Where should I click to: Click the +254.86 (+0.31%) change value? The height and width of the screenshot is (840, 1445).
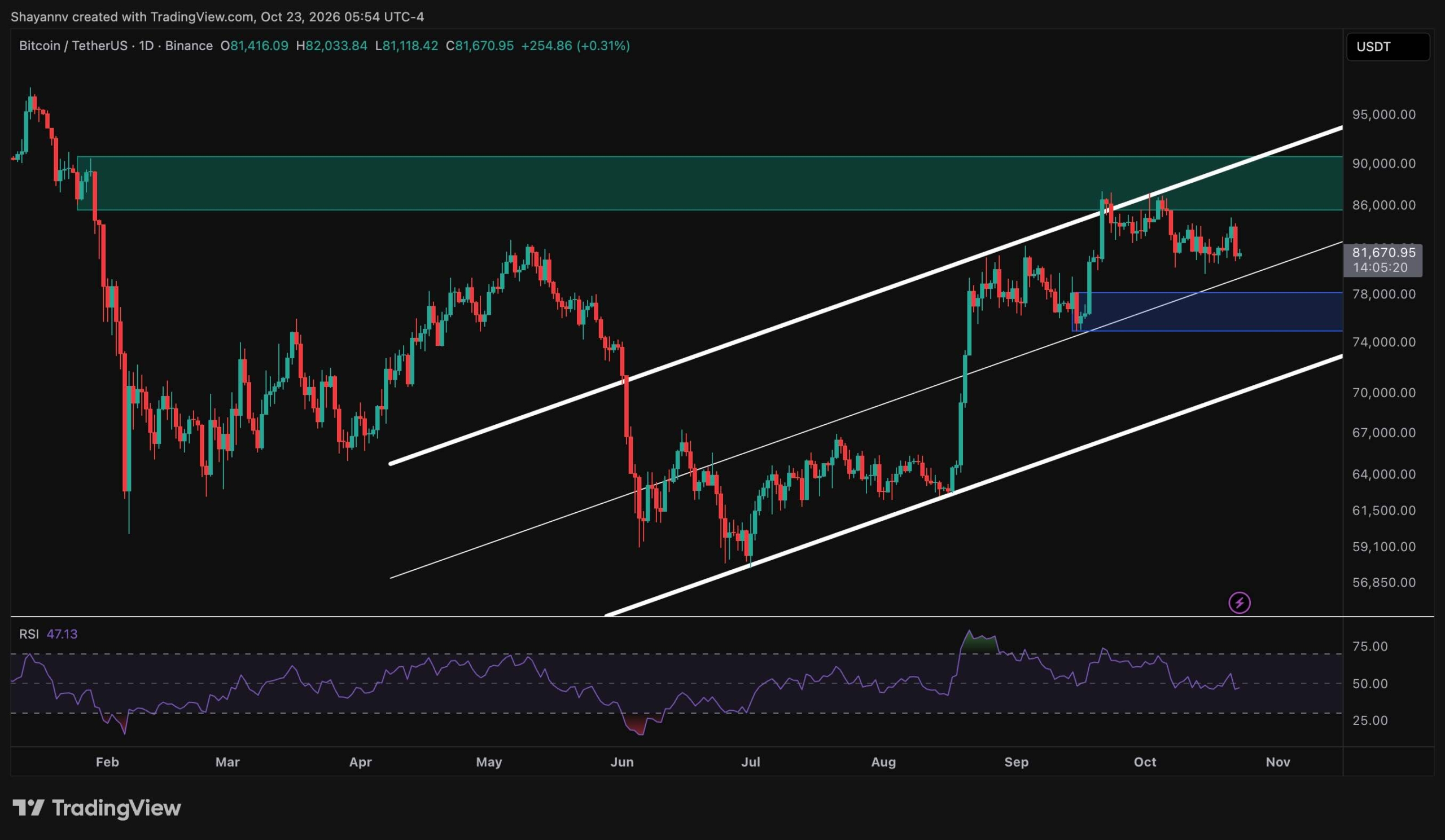pyautogui.click(x=575, y=46)
